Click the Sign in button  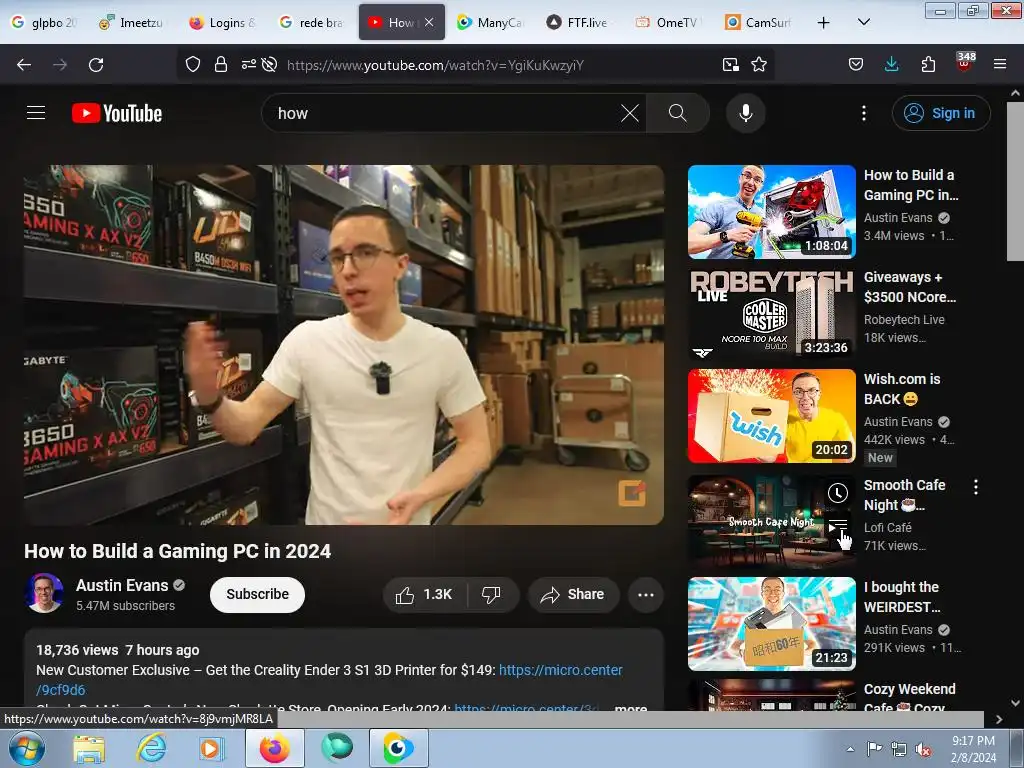point(940,113)
